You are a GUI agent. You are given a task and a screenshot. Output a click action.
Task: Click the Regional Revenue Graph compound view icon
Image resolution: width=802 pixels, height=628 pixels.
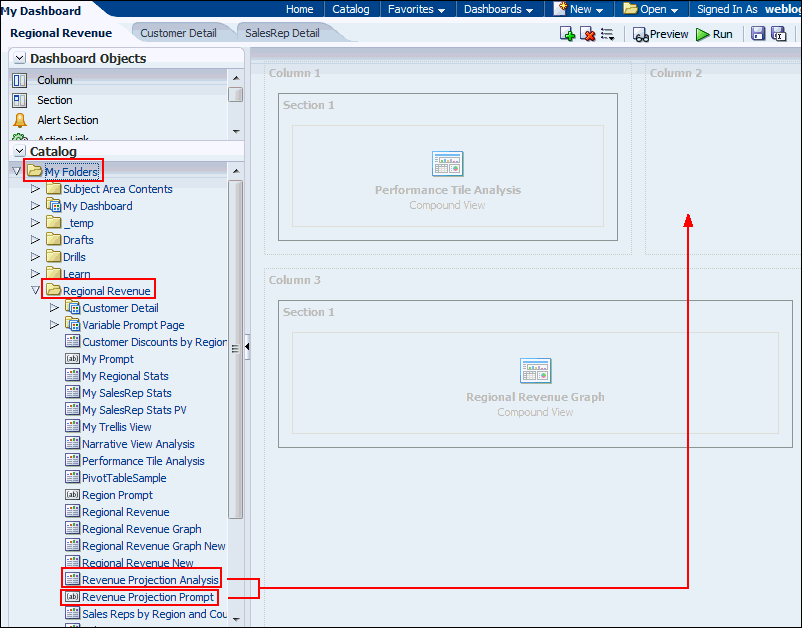coord(536,371)
